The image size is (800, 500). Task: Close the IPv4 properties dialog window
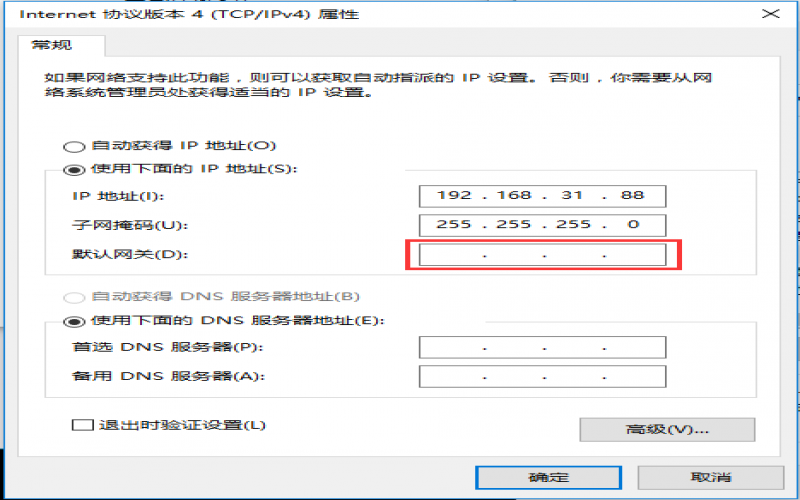[770, 14]
